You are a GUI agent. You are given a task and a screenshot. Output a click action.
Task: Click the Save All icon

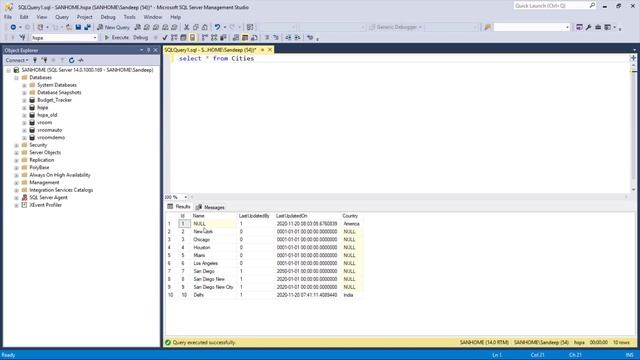click(x=87, y=27)
